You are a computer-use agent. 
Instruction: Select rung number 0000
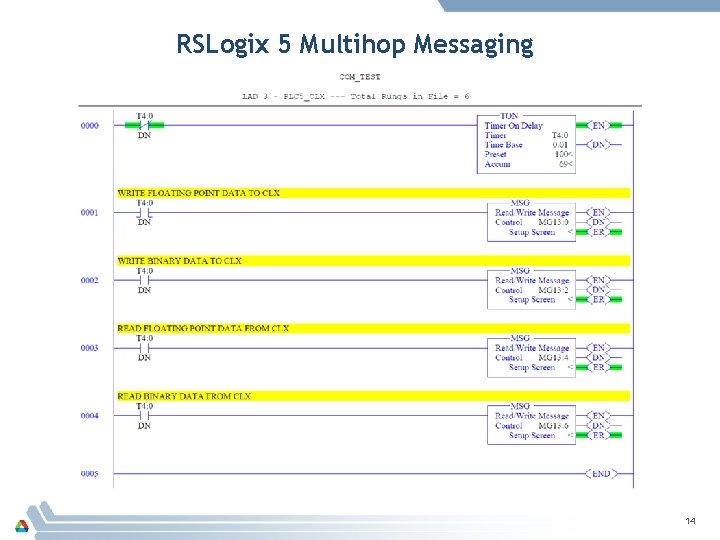pyautogui.click(x=90, y=126)
